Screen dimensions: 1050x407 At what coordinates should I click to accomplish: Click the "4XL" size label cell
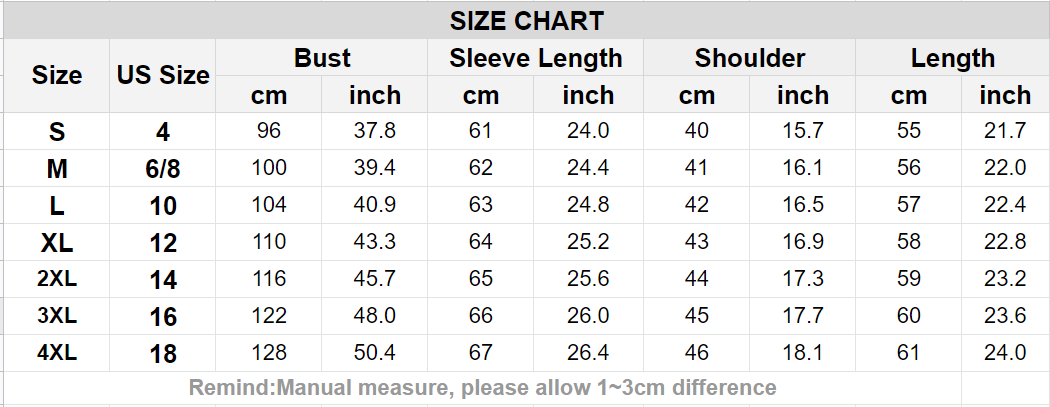[x=57, y=352]
